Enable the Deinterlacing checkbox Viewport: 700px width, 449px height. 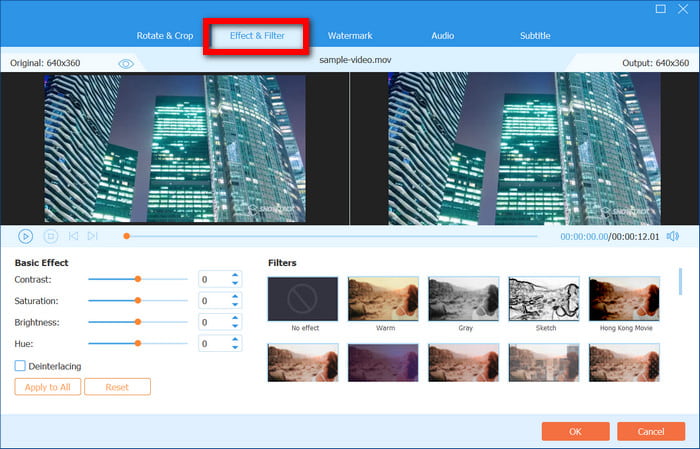point(20,366)
